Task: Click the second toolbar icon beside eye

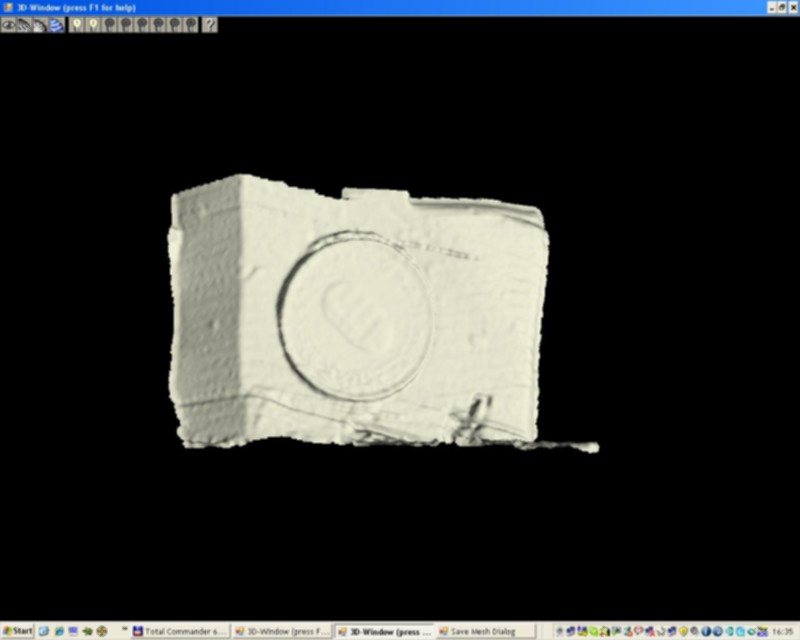Action: [x=24, y=25]
